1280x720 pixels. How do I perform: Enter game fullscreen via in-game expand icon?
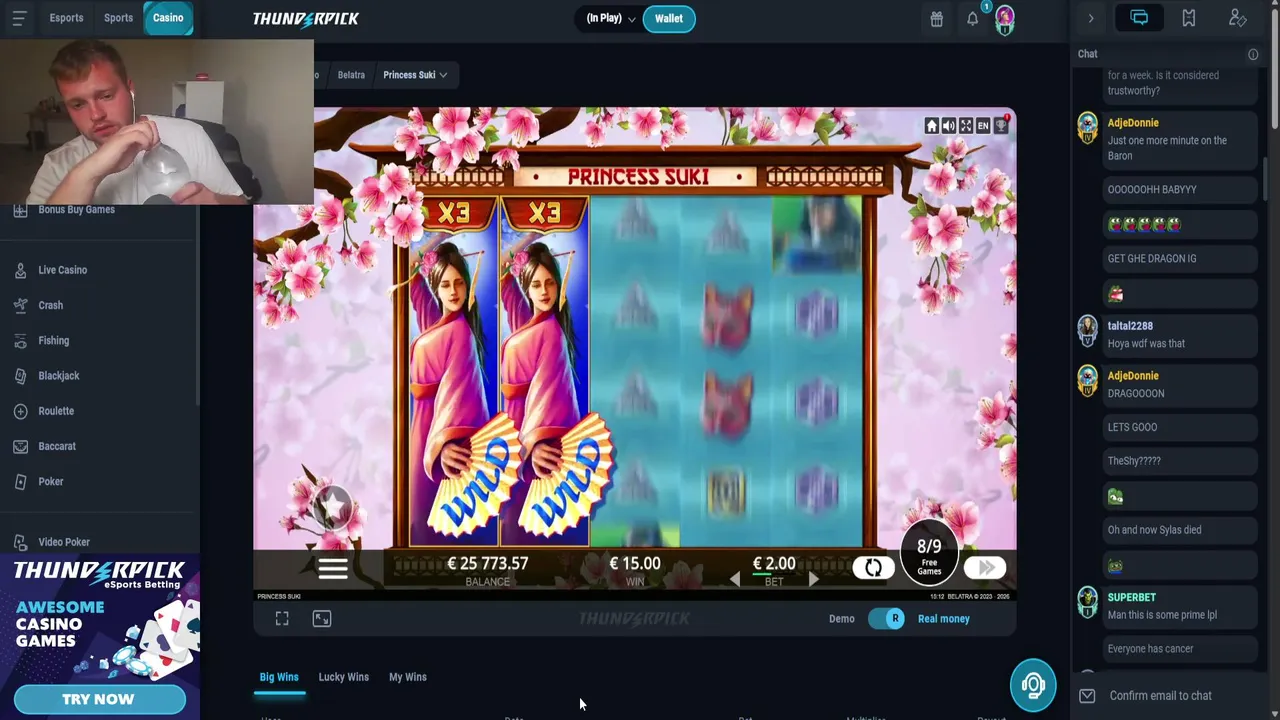(965, 126)
